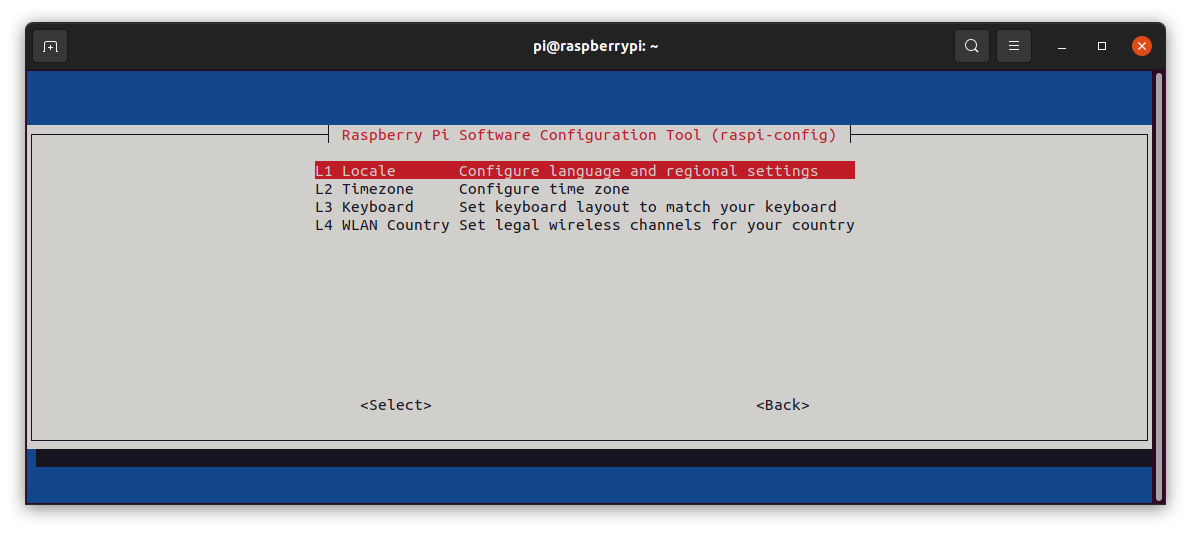Click 'Set keyboard layout to match your keyboard'

pyautogui.click(x=647, y=207)
